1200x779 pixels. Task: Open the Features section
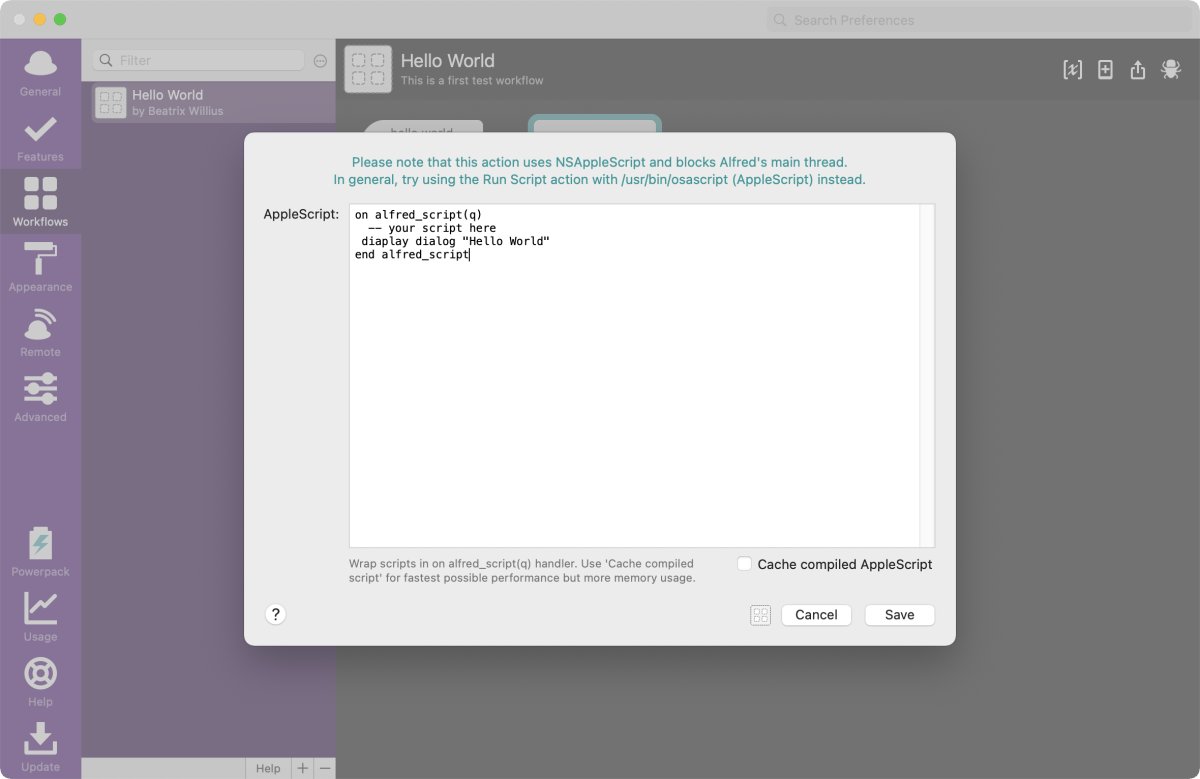coord(40,138)
